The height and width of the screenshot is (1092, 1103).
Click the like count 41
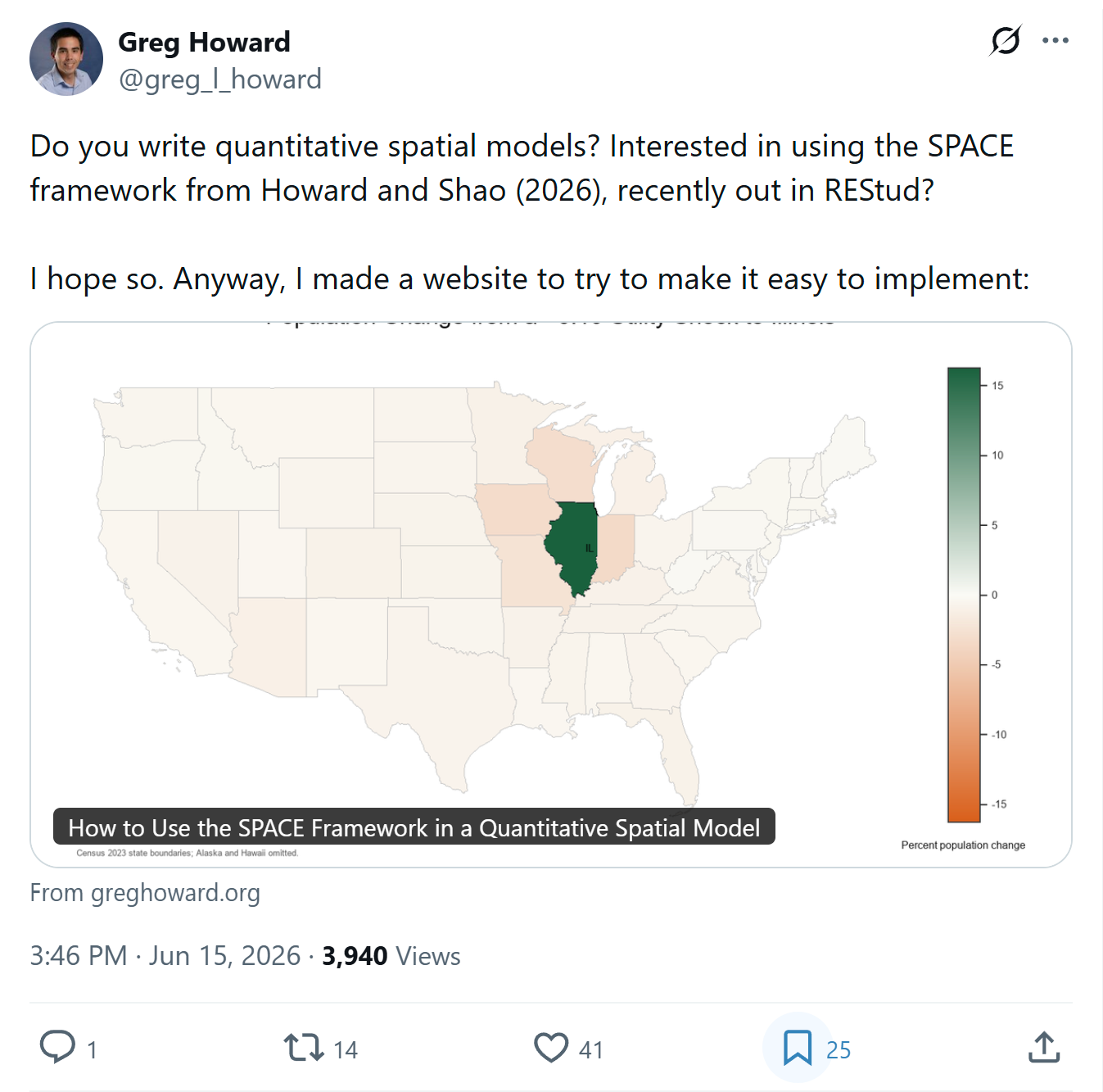[x=591, y=1050]
